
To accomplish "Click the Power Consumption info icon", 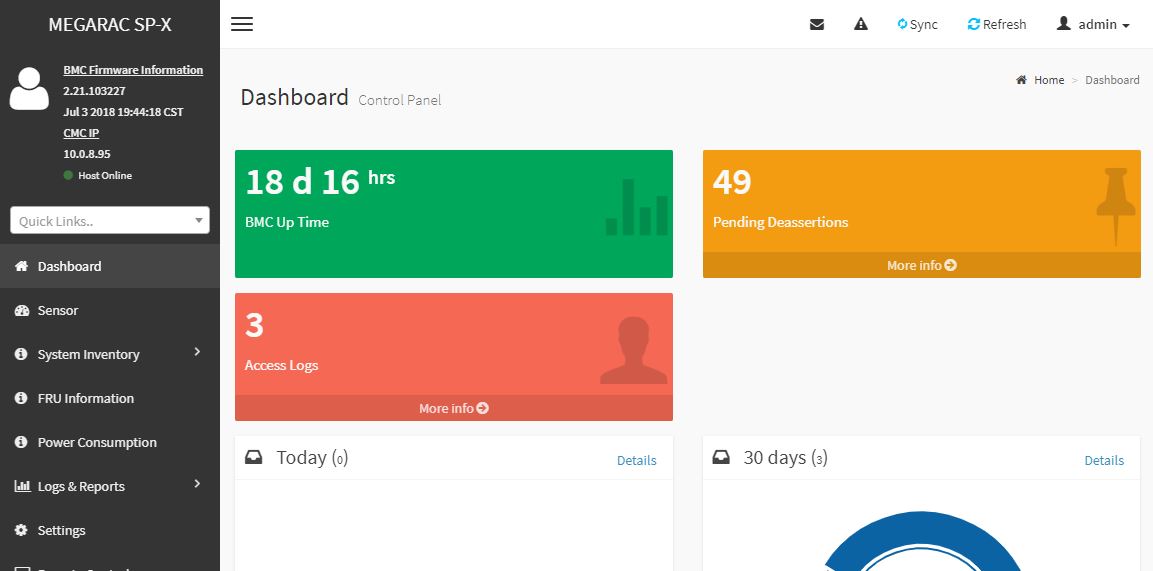I will 21,442.
